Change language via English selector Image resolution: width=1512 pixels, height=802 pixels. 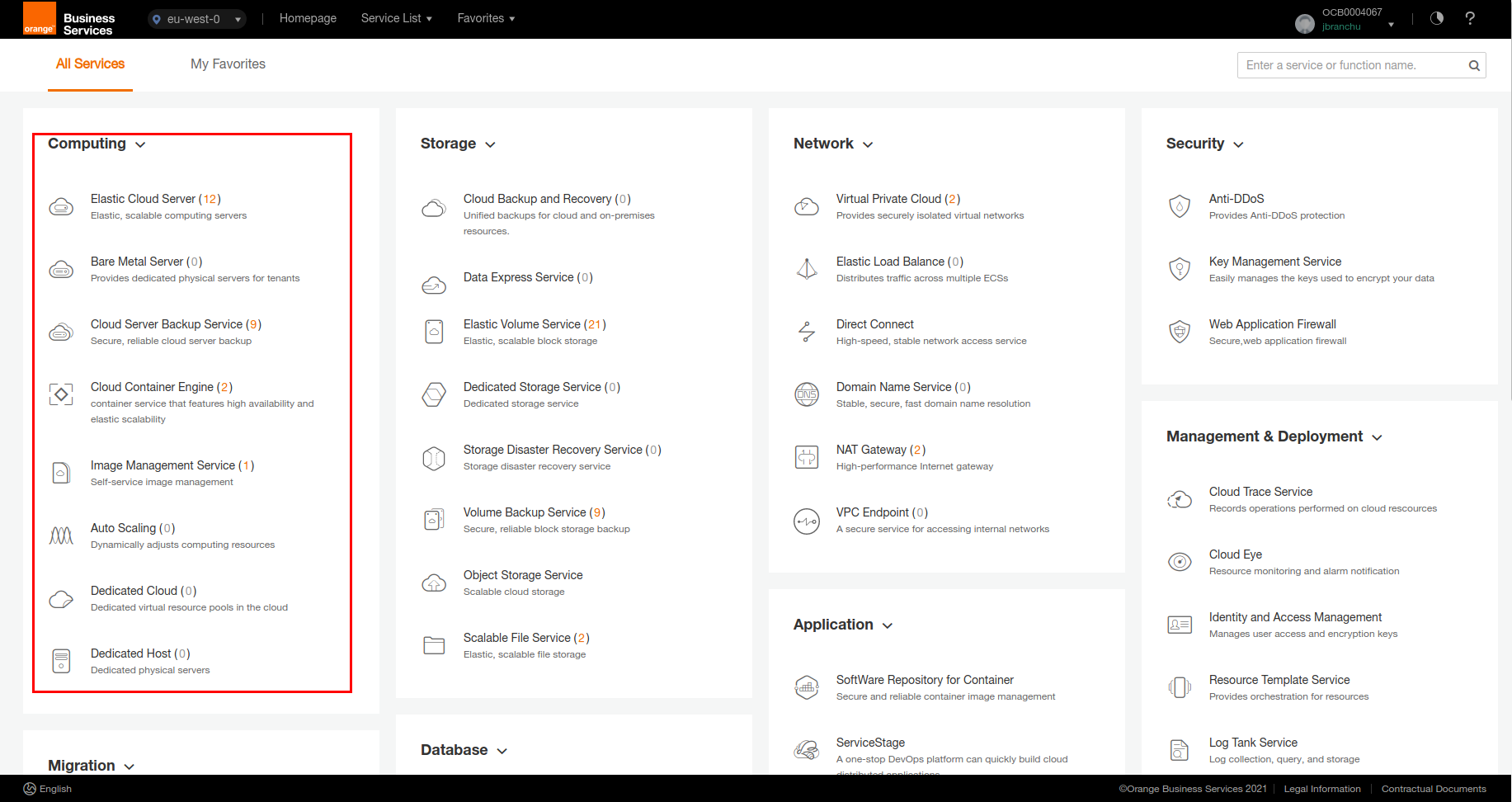click(x=48, y=789)
